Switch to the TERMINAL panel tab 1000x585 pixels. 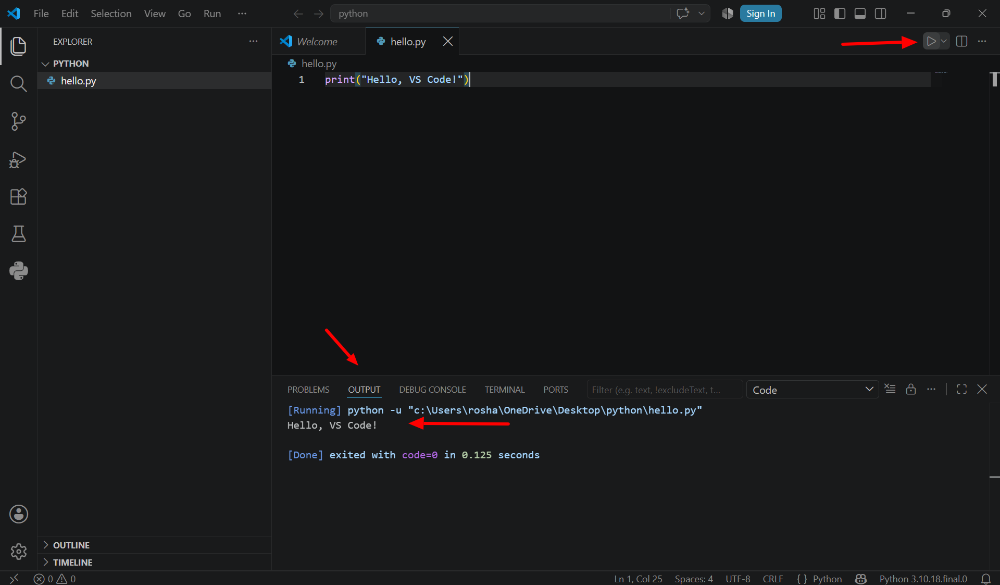504,390
